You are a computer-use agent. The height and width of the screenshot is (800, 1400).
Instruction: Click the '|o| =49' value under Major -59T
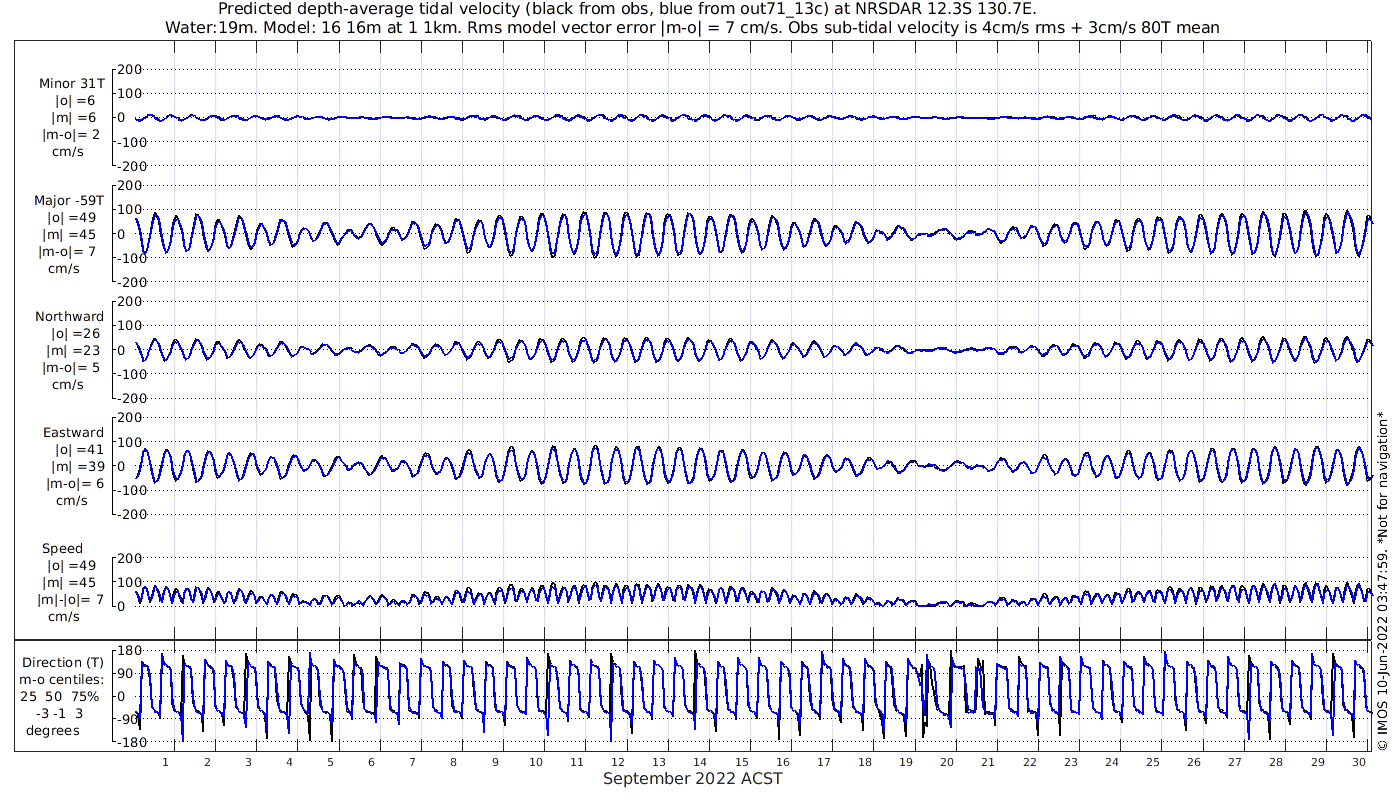pyautogui.click(x=71, y=217)
